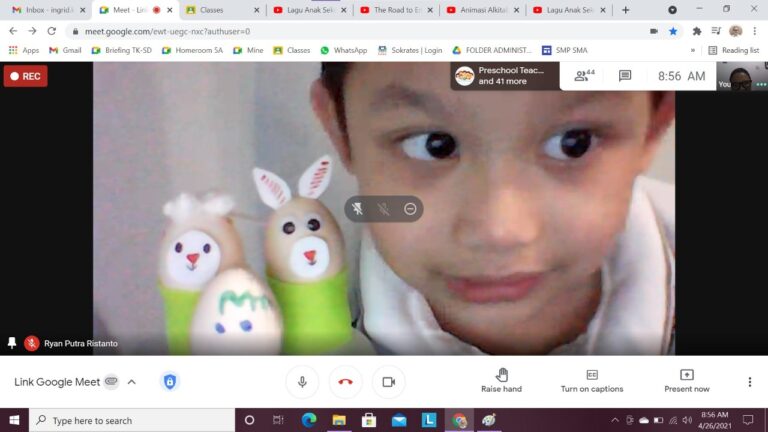Open the three-dot more options menu
This screenshot has height=432, width=768.
(x=749, y=382)
